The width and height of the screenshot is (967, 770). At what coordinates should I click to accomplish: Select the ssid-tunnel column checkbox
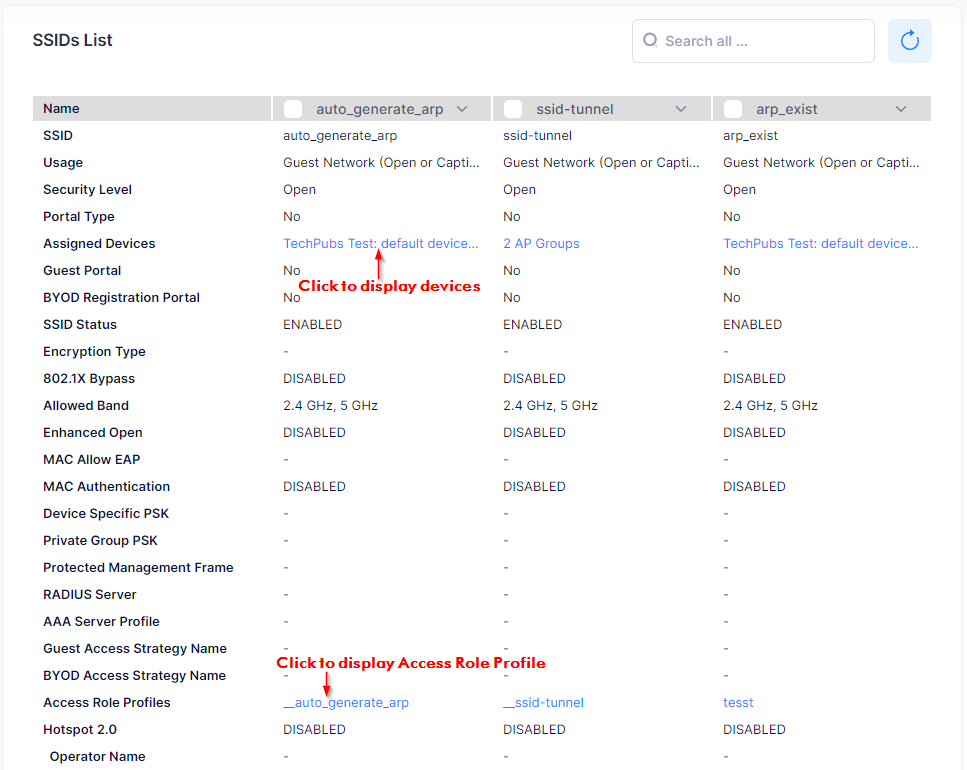click(513, 109)
